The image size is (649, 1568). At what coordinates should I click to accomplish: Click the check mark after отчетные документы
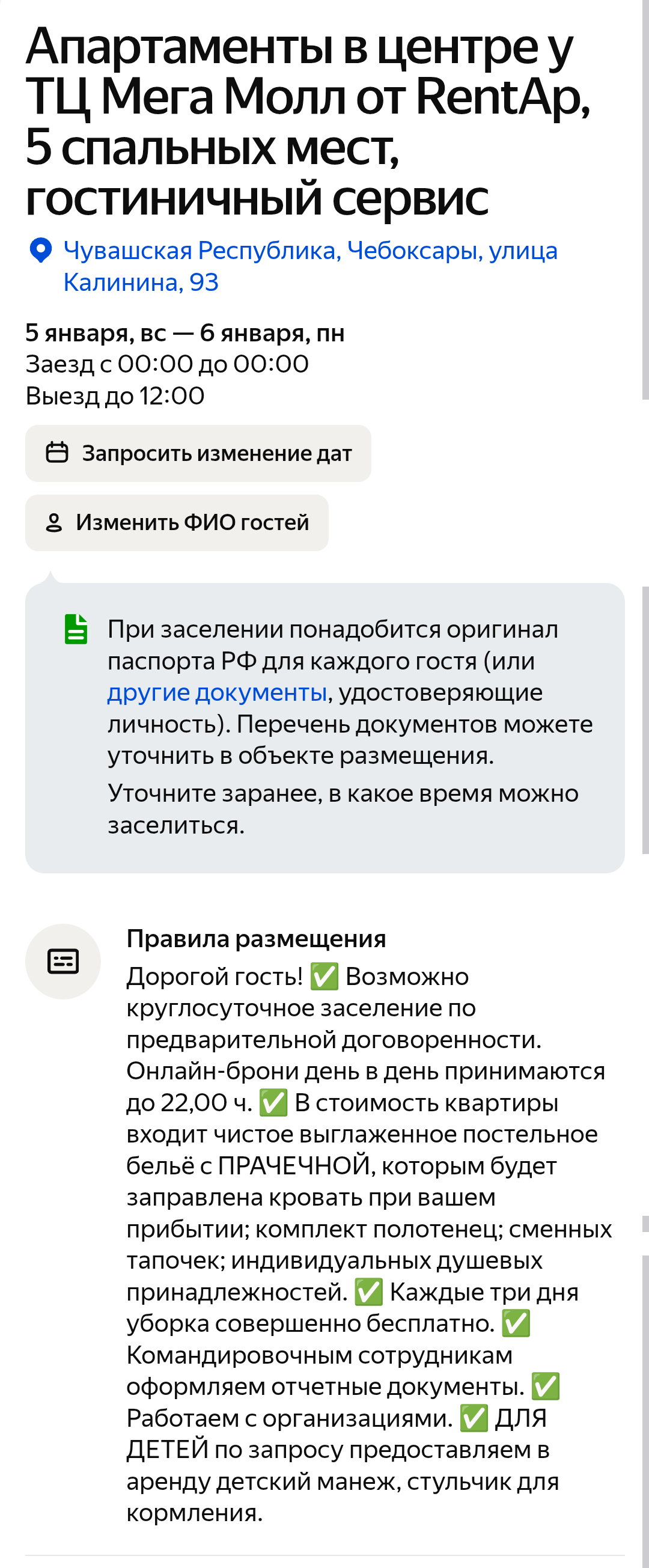[x=546, y=1386]
